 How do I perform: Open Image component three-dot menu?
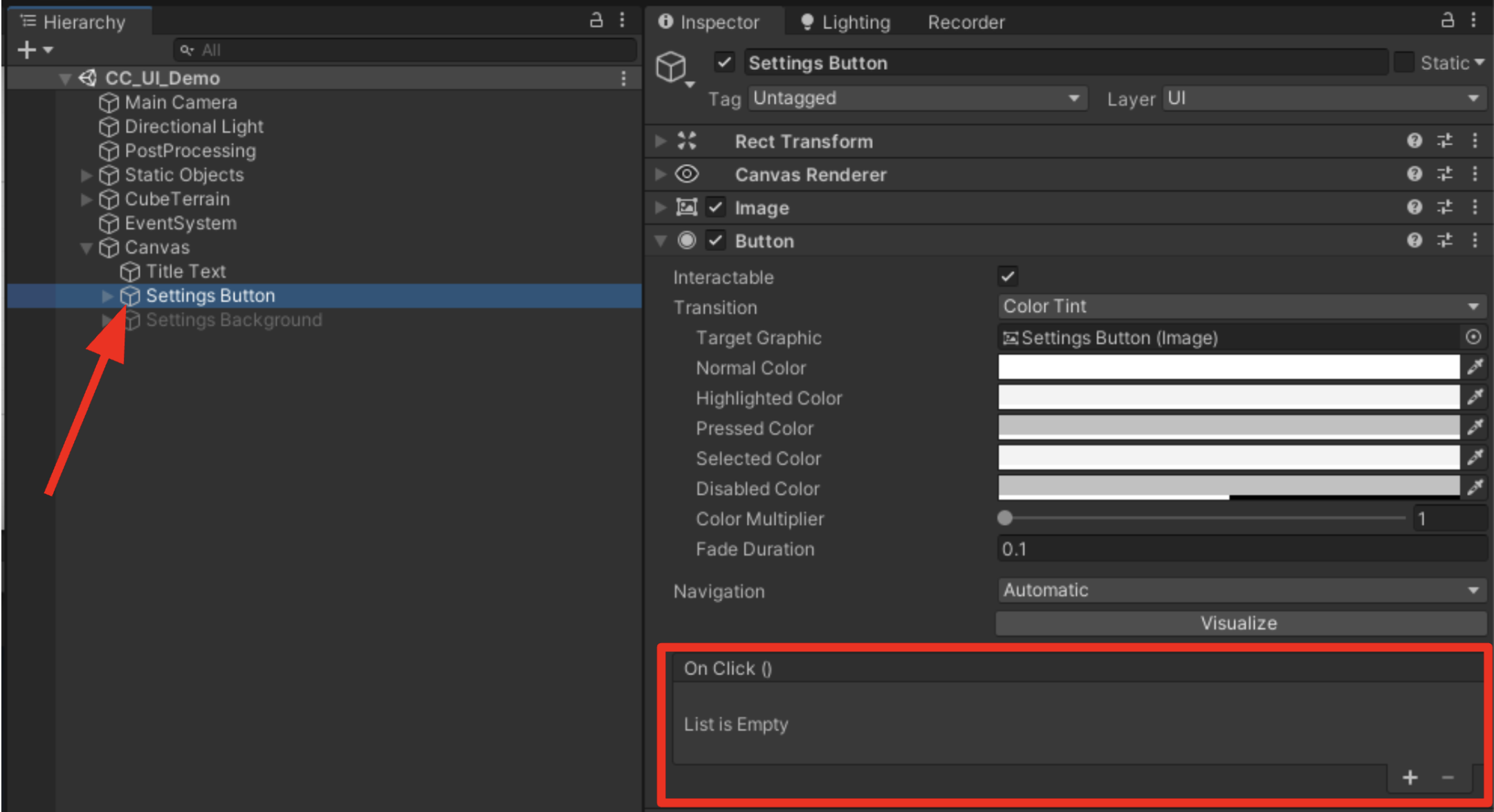tap(1475, 207)
